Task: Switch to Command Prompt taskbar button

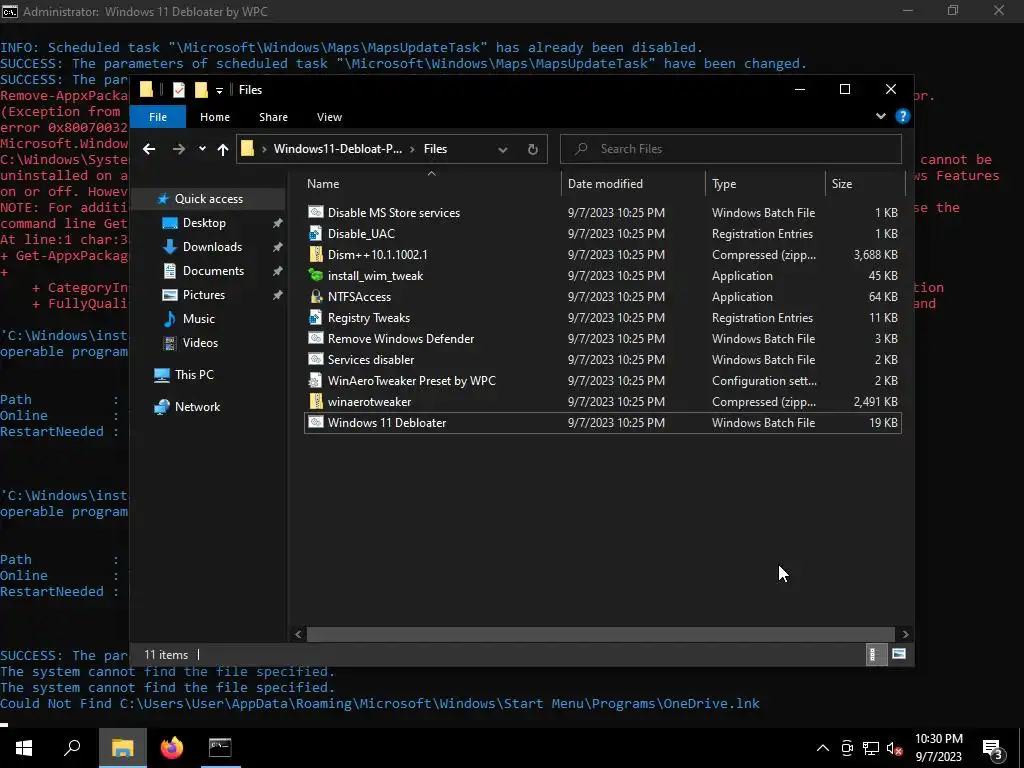Action: point(220,748)
